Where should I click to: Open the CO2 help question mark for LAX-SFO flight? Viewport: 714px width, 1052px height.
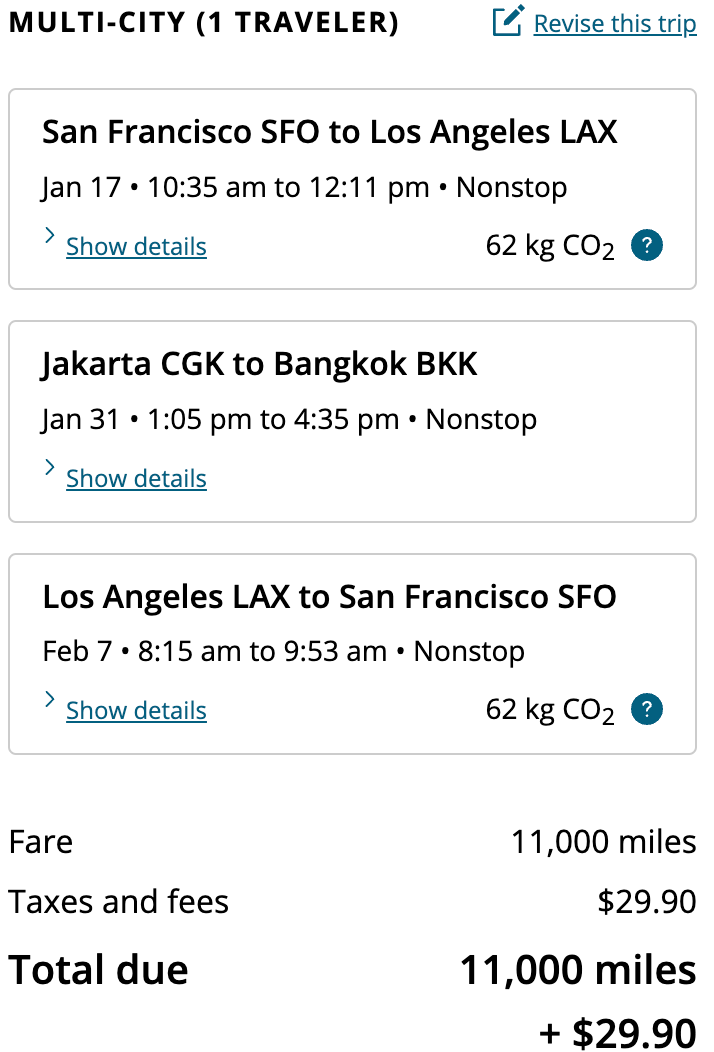point(646,708)
